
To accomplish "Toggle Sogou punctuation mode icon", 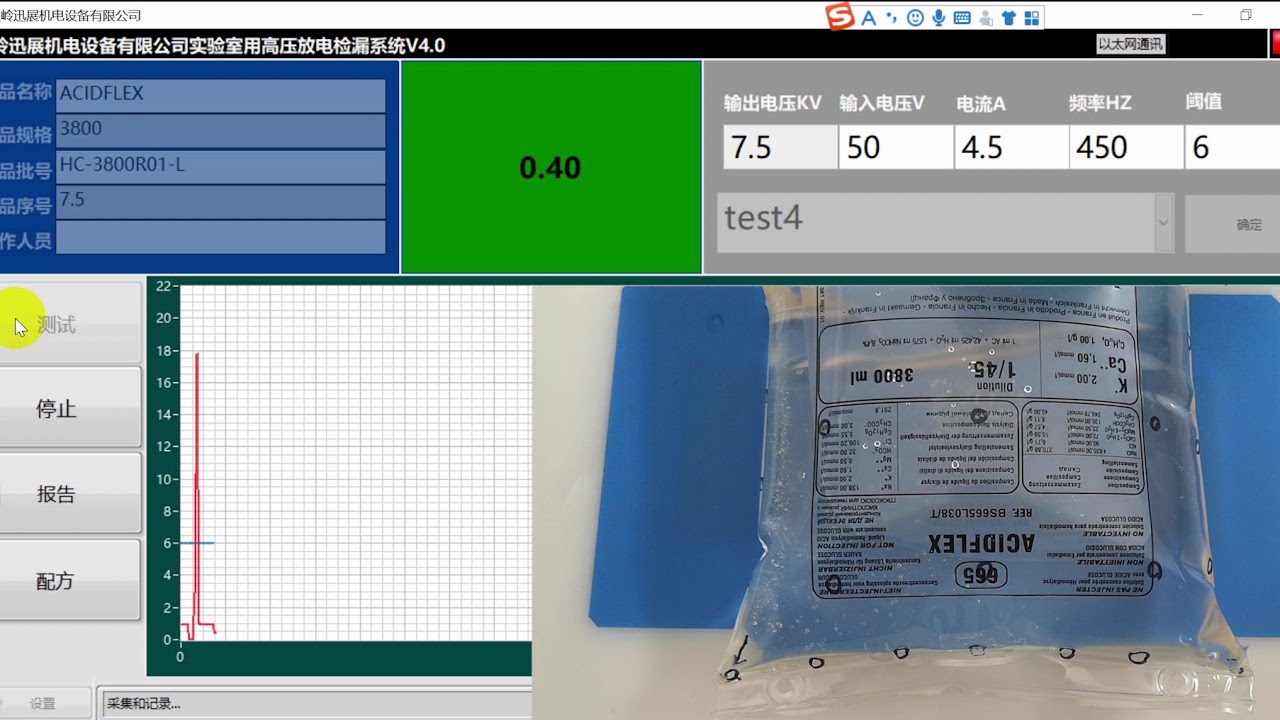I will tap(891, 18).
